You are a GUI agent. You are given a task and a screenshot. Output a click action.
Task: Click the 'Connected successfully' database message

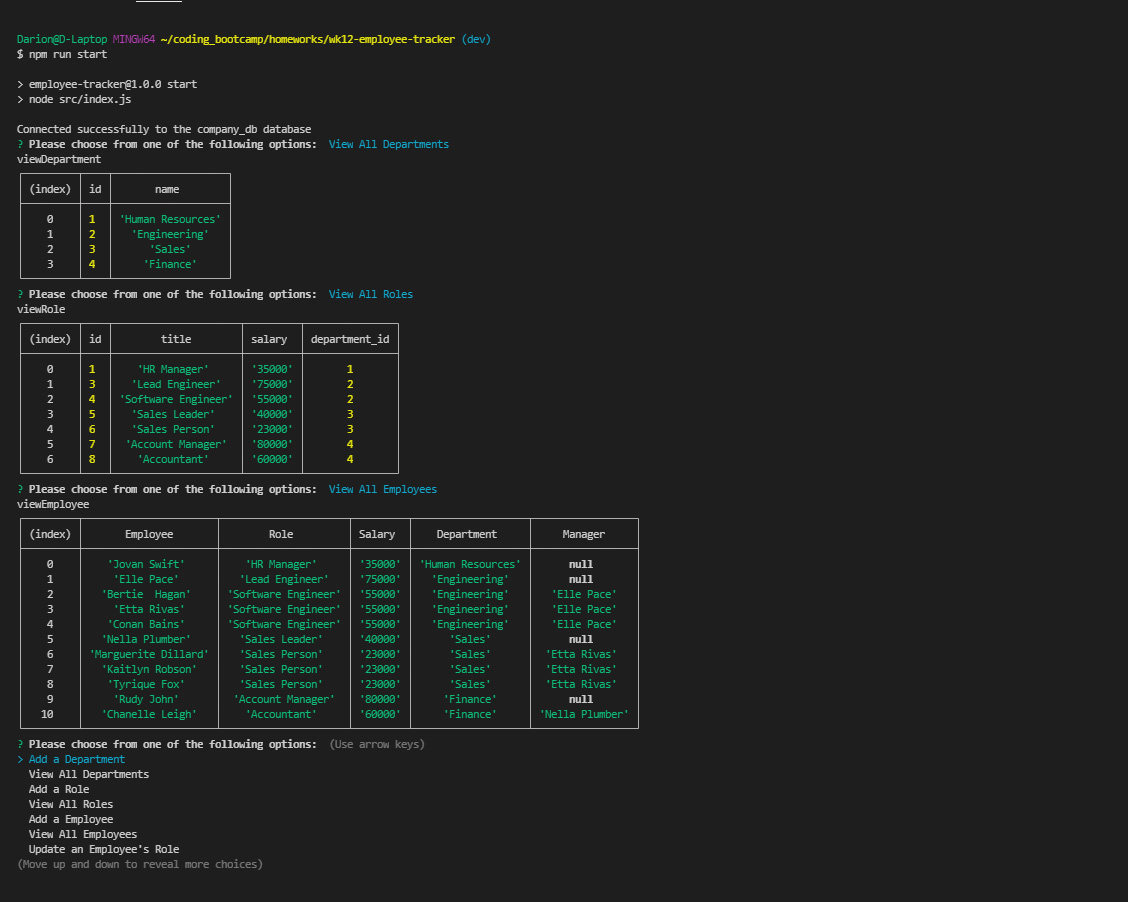click(x=163, y=129)
